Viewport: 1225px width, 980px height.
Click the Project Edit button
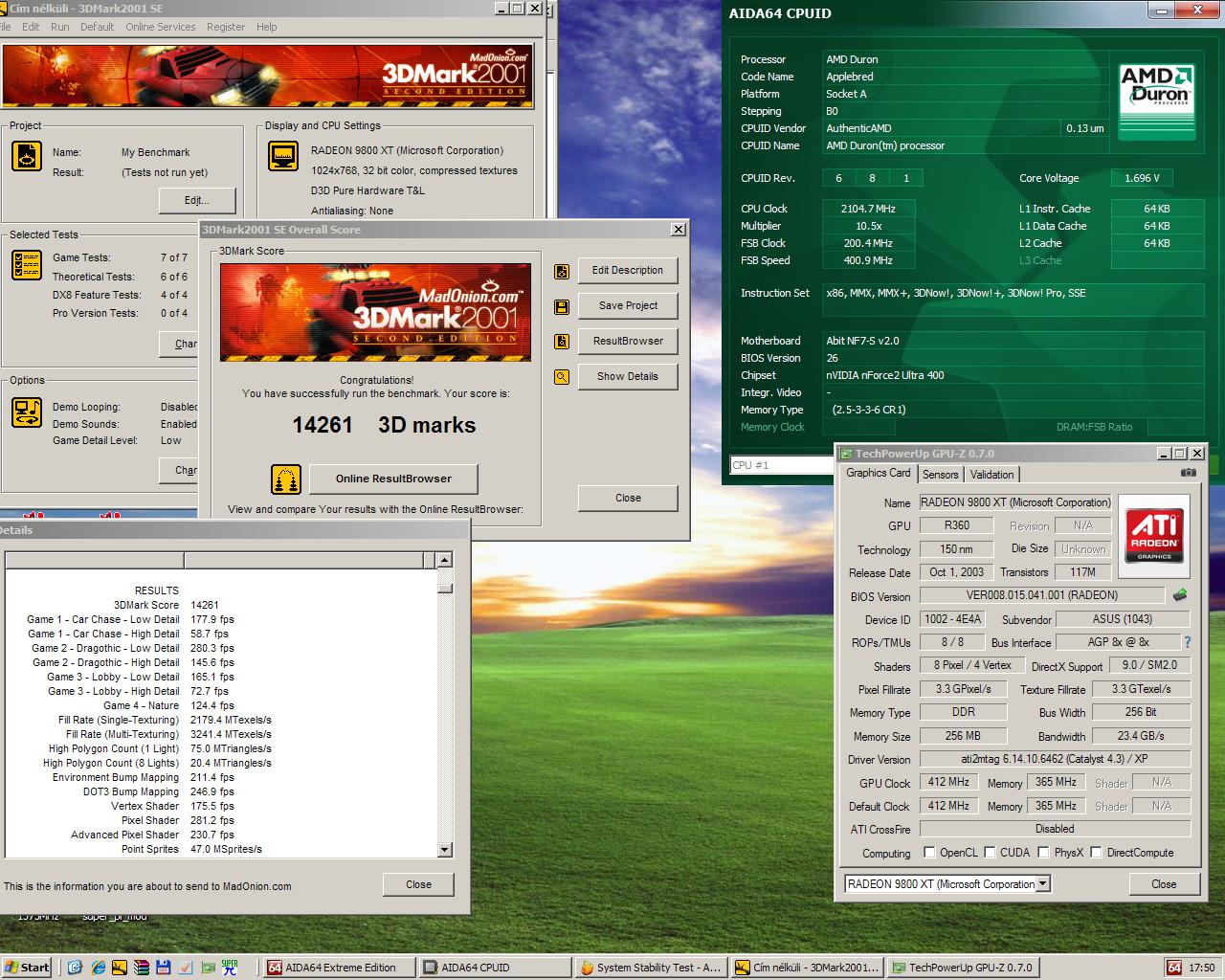[x=197, y=200]
